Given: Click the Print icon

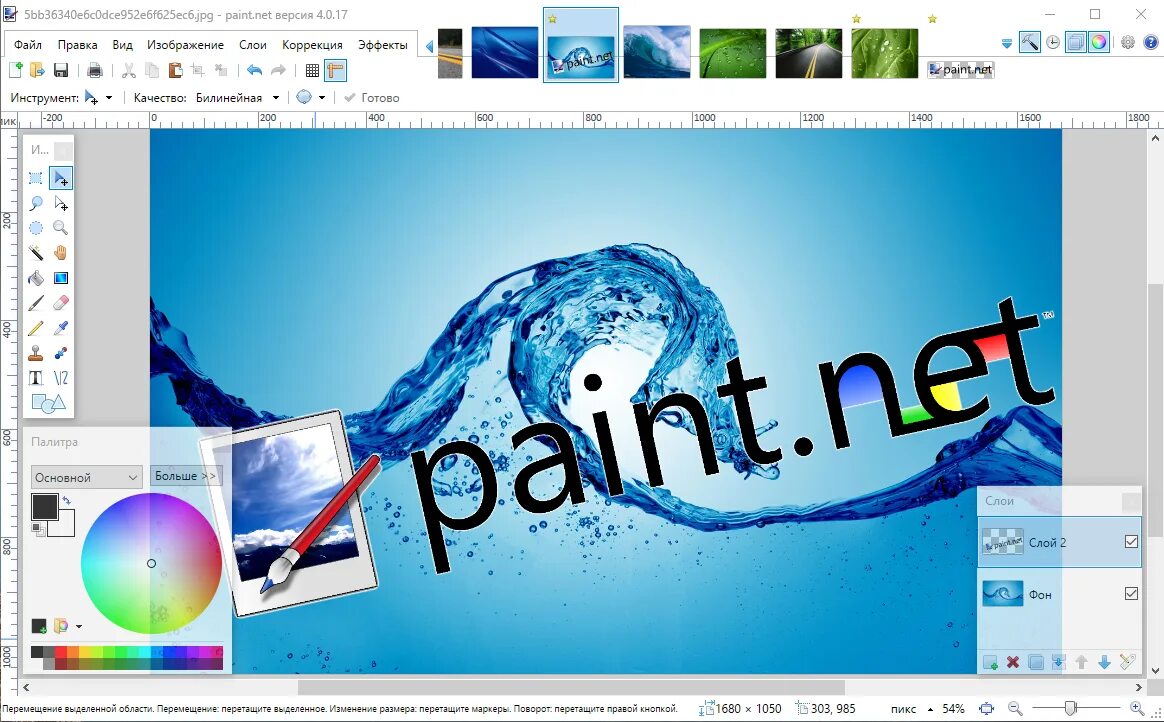Looking at the screenshot, I should 94,70.
